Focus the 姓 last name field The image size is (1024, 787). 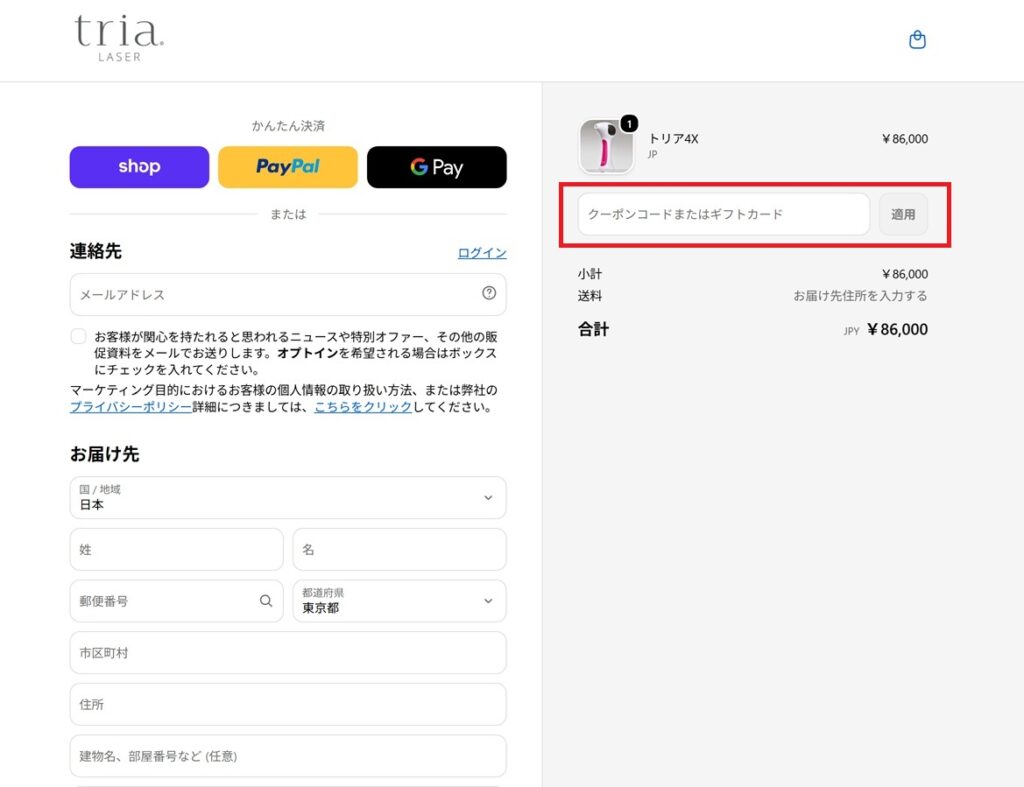[x=176, y=549]
